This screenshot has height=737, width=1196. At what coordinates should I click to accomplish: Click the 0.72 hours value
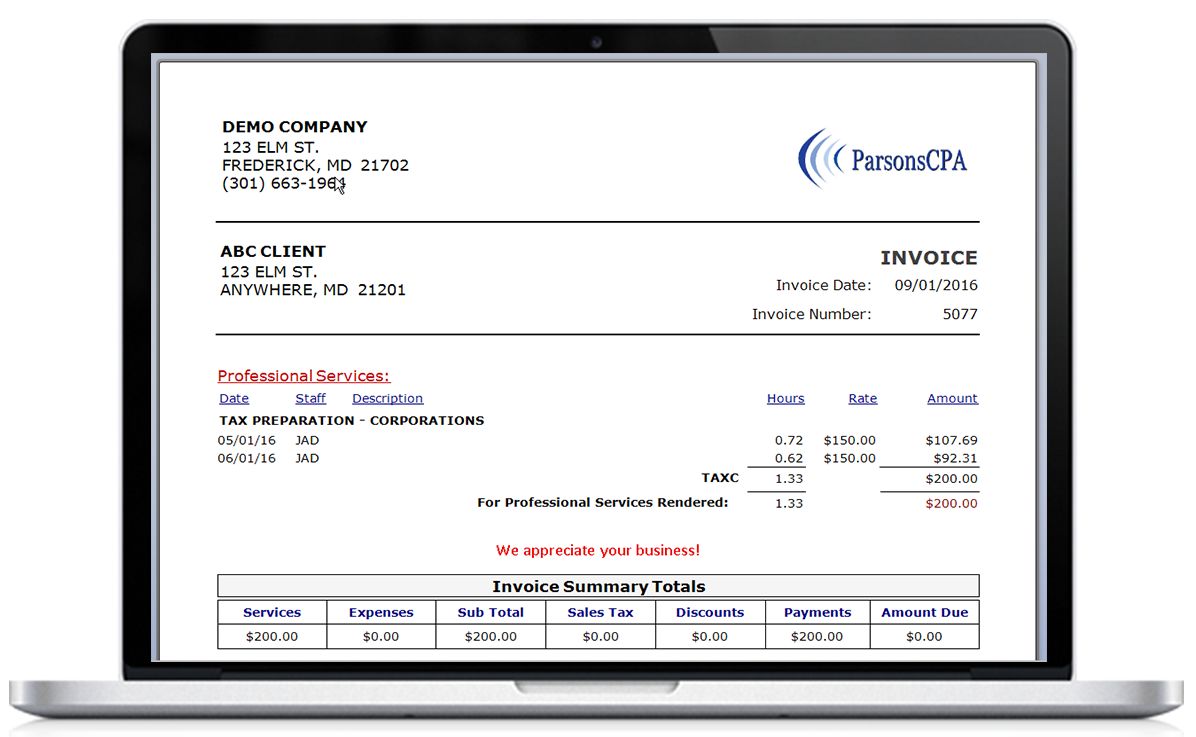pos(789,440)
